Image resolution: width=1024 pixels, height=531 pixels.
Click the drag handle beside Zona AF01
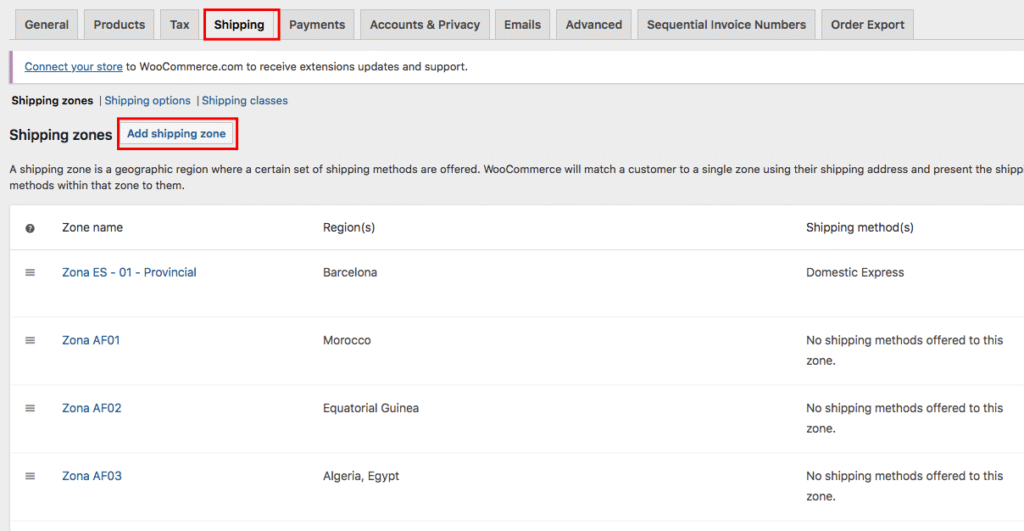pyautogui.click(x=30, y=340)
